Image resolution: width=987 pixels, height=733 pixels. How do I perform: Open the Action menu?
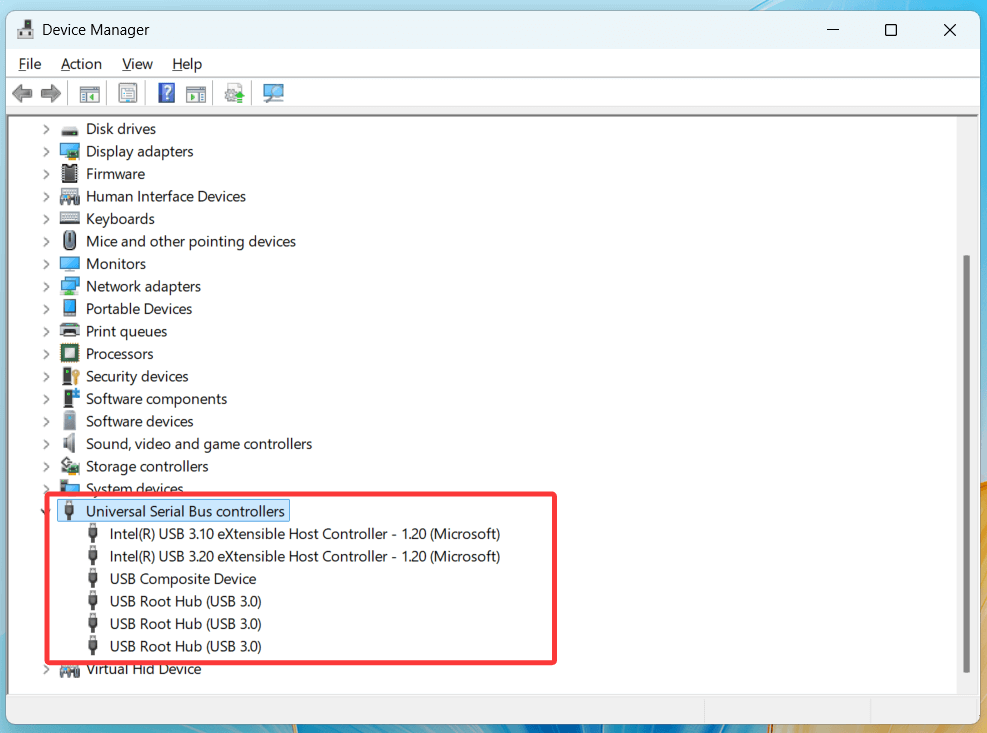tap(81, 64)
